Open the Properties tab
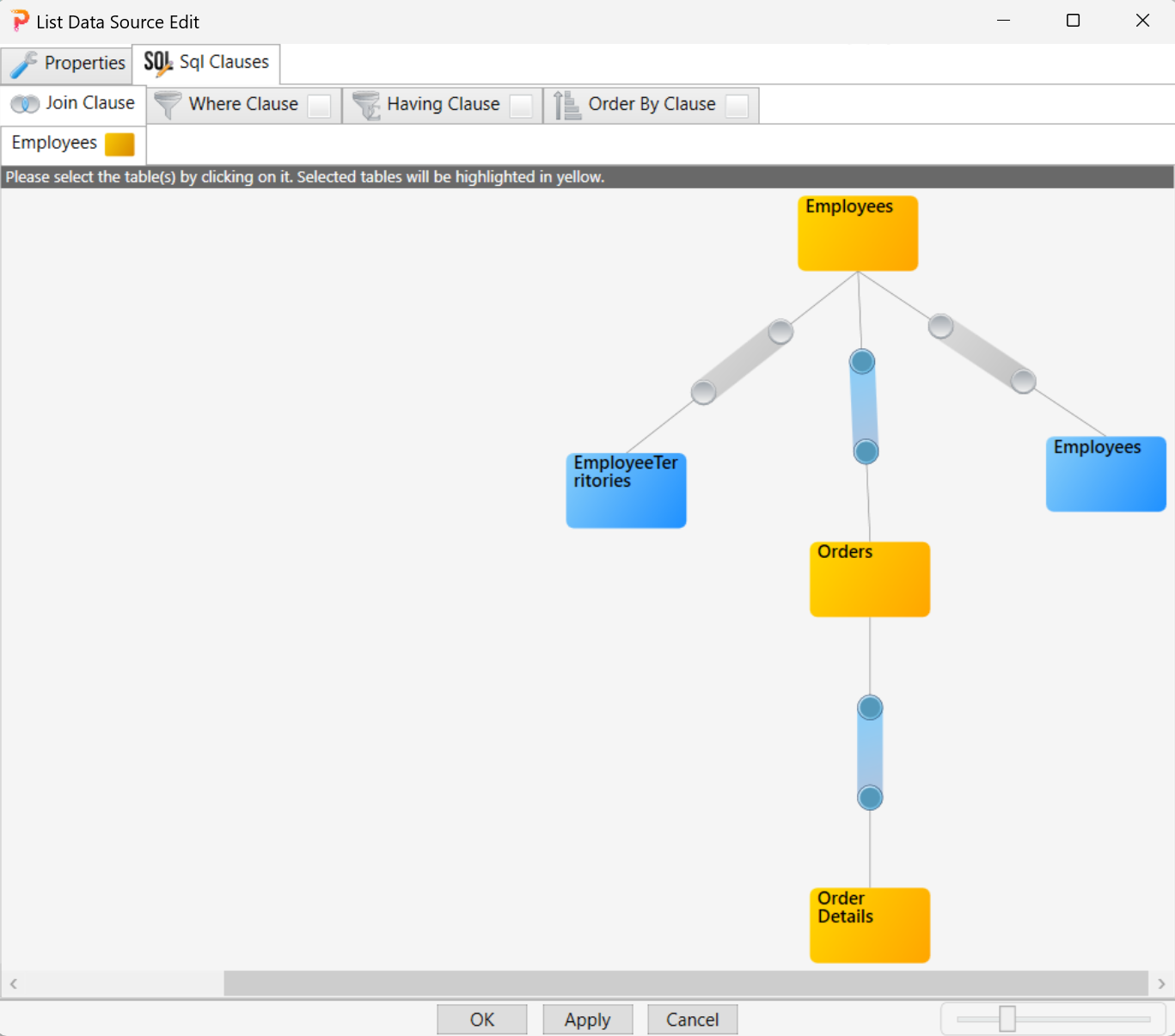 click(x=66, y=64)
